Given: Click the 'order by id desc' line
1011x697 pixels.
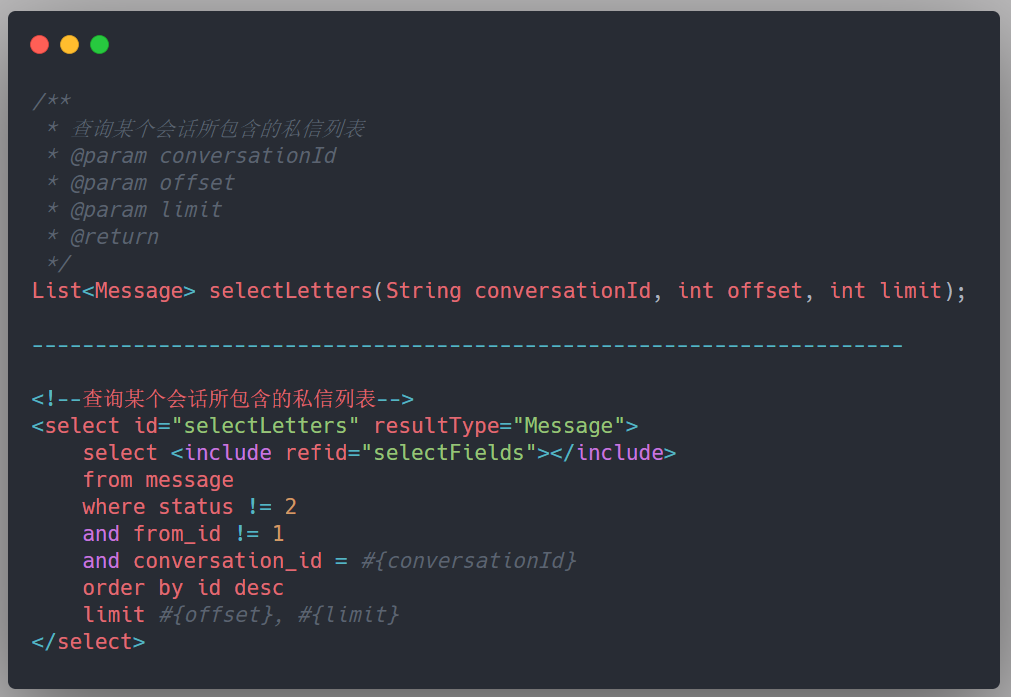Looking at the screenshot, I should (x=183, y=588).
